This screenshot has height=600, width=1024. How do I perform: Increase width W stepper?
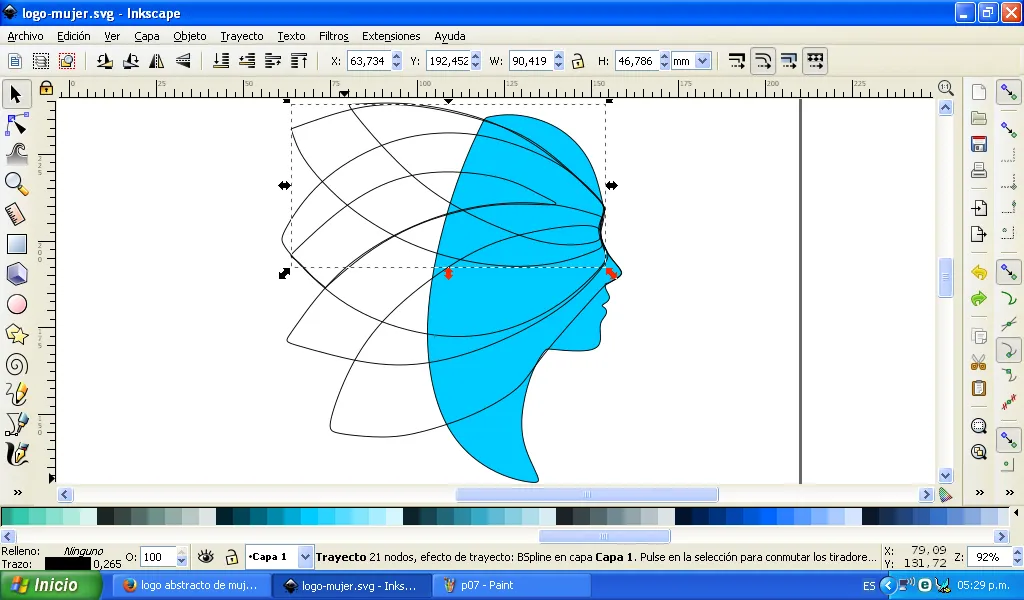pos(558,56)
